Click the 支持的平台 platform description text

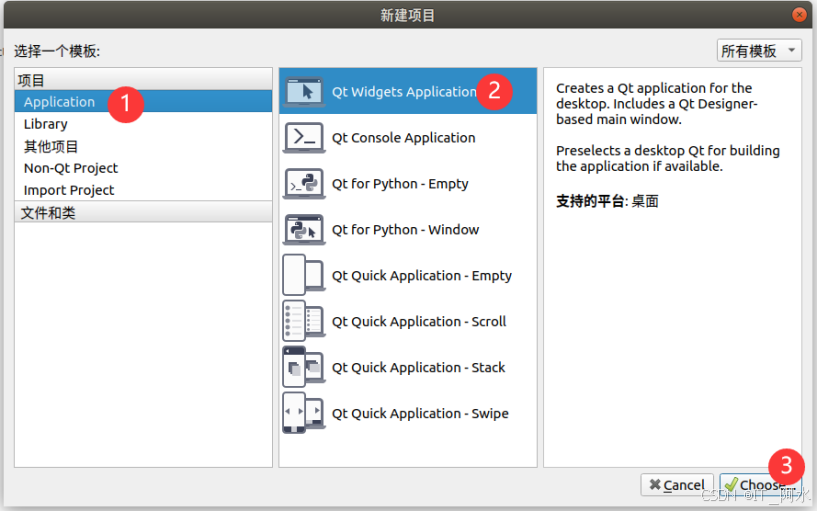[607, 201]
